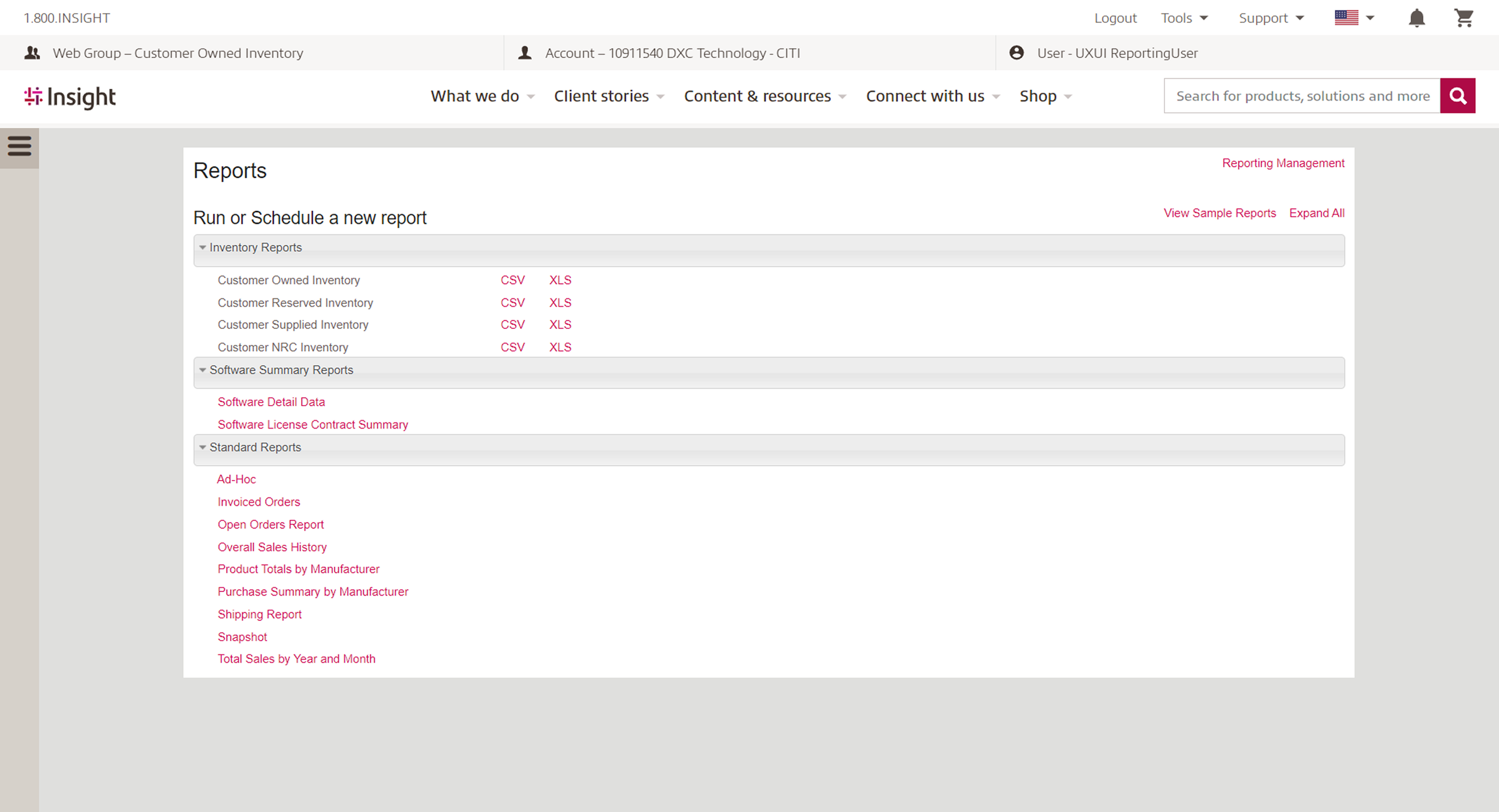Open the hamburger side menu
This screenshot has height=812, width=1499.
pyautogui.click(x=19, y=146)
